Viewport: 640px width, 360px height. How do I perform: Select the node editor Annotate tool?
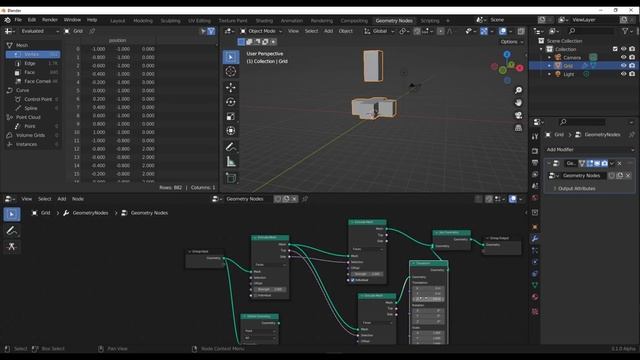coord(12,231)
